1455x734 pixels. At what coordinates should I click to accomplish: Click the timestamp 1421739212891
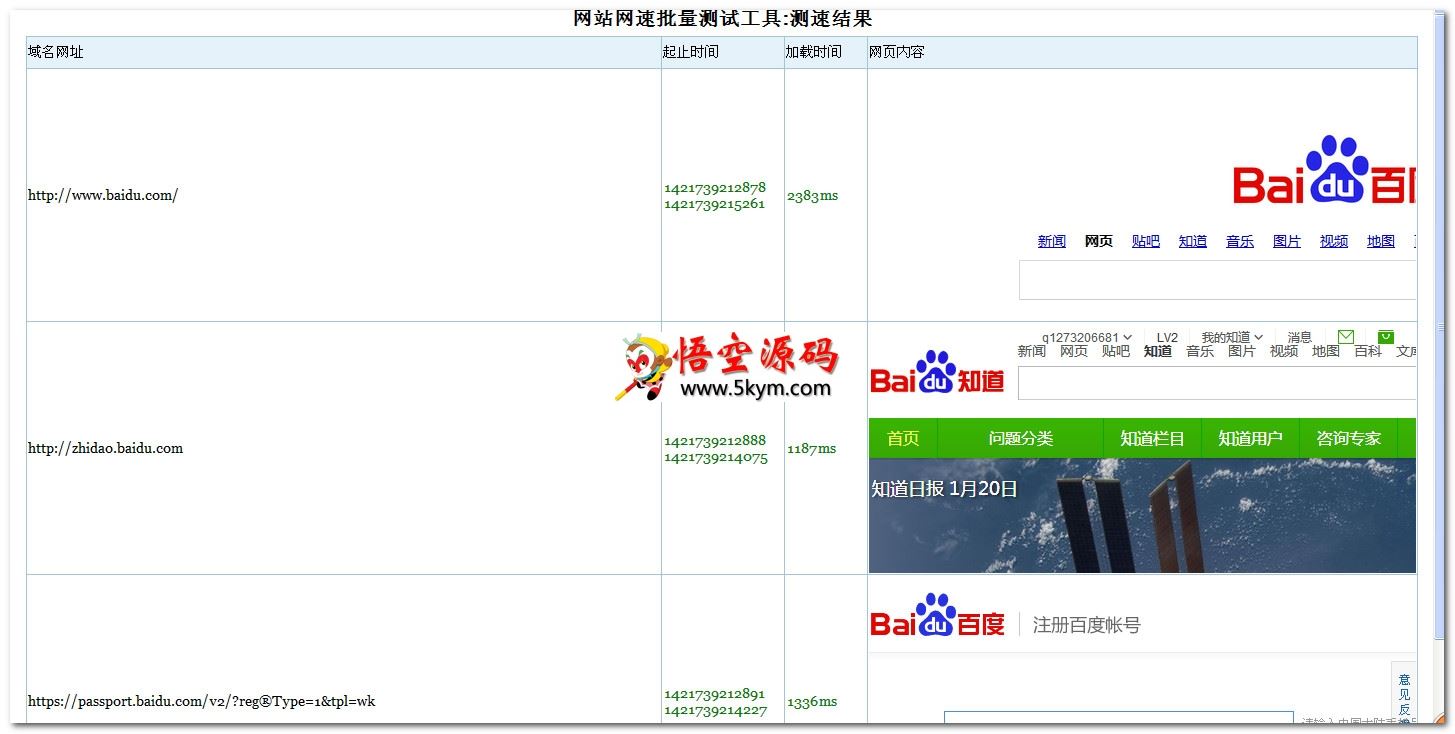tap(714, 693)
